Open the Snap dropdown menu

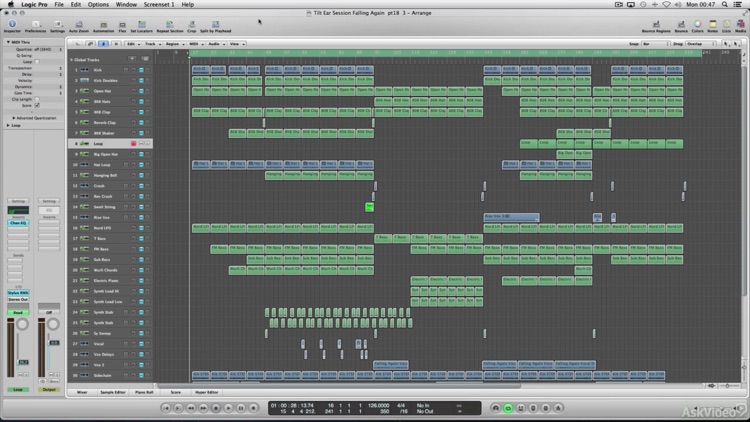point(655,44)
